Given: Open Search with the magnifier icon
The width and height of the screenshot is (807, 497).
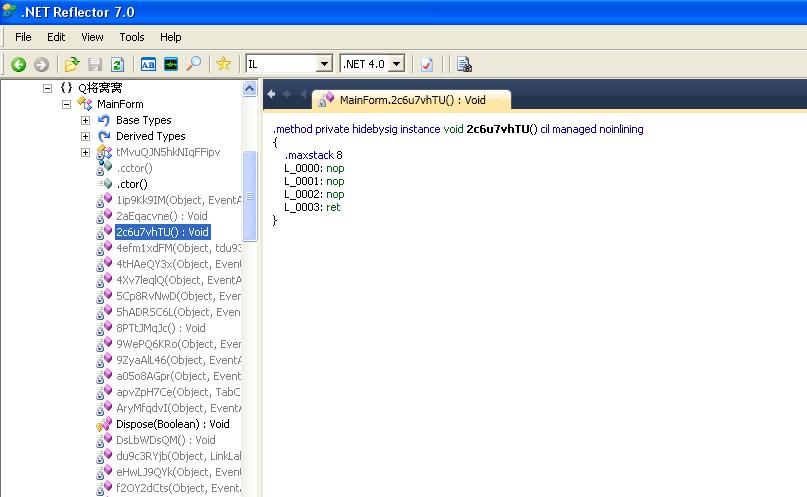Looking at the screenshot, I should coord(194,64).
